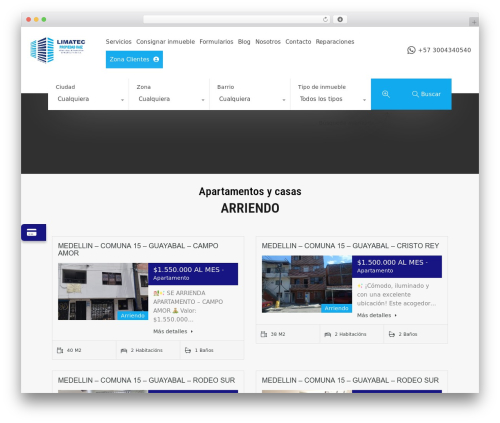Click the browser extension icon next to address bar
Screen dimensions: 500x423
pos(340,20)
